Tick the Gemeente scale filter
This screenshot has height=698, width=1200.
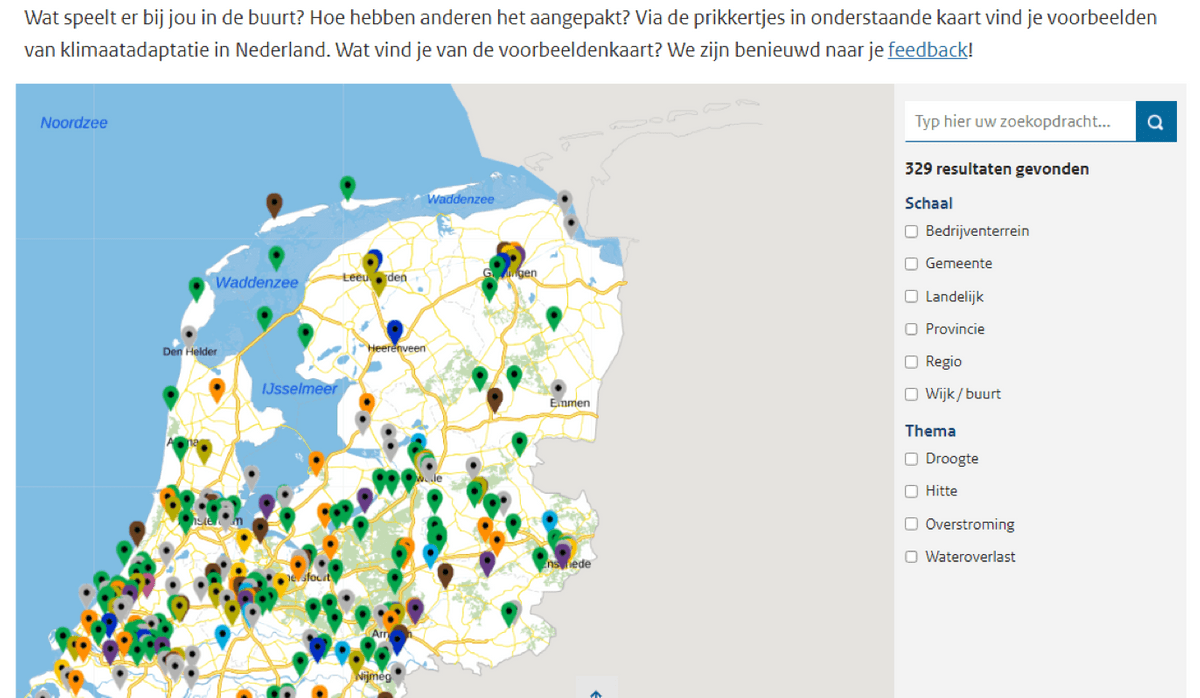pyautogui.click(x=911, y=264)
